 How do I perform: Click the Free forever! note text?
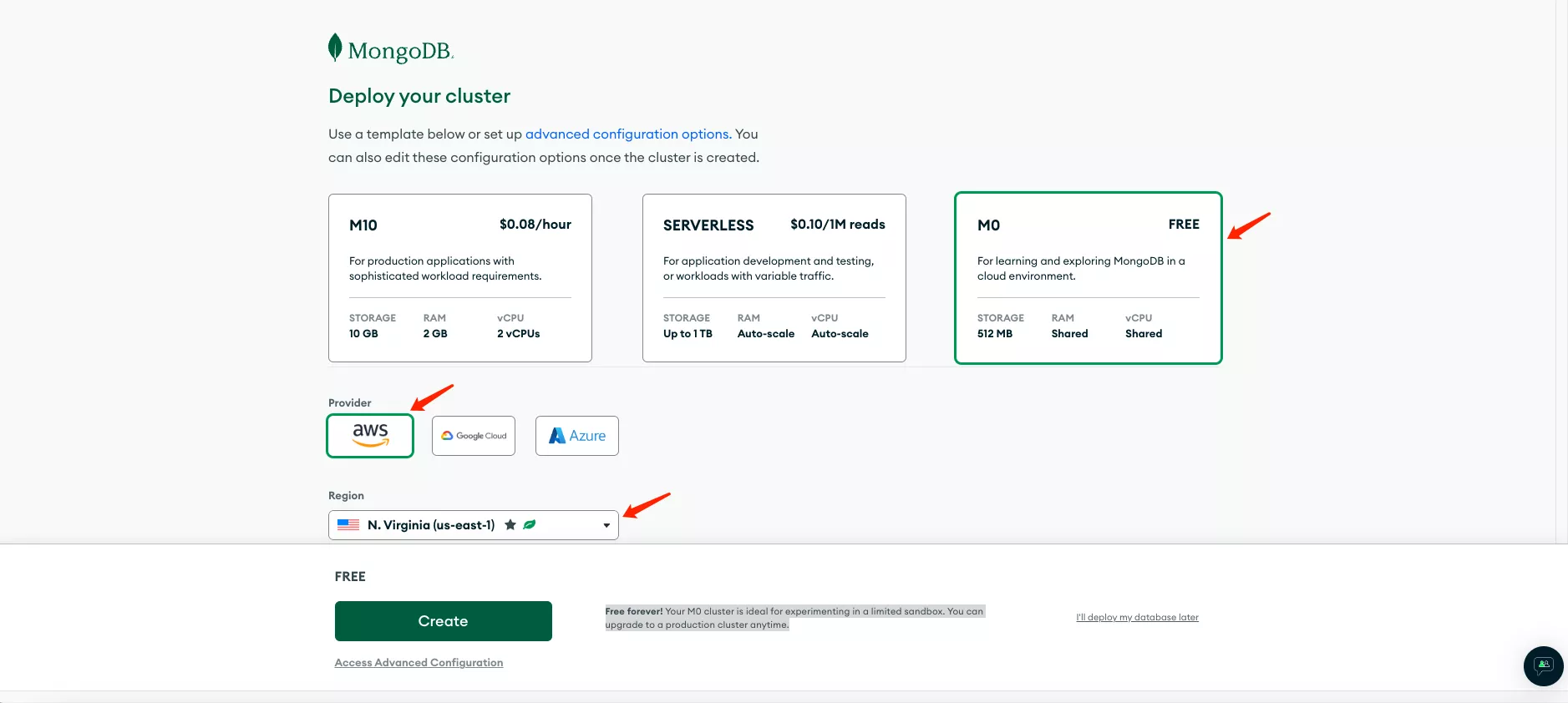(794, 618)
